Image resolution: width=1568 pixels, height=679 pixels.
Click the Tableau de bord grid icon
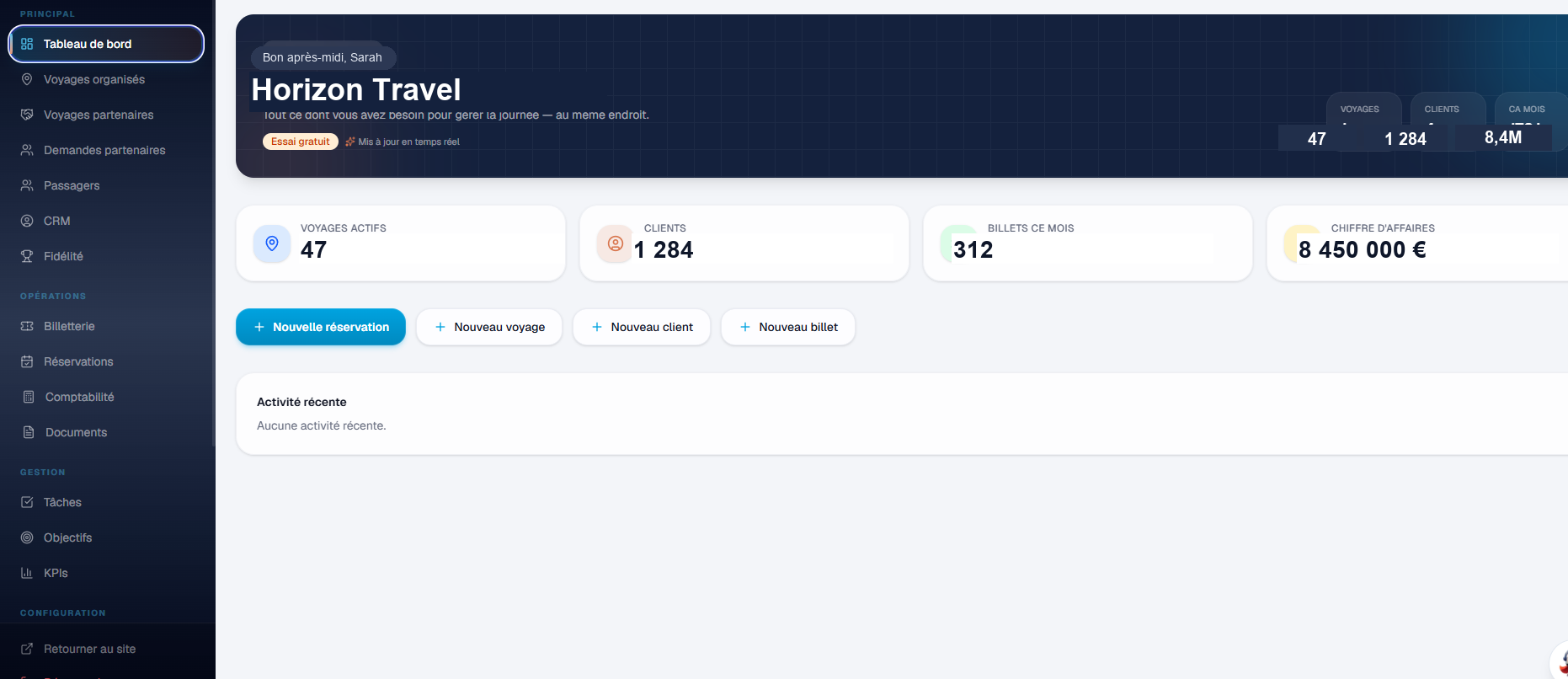tap(27, 44)
